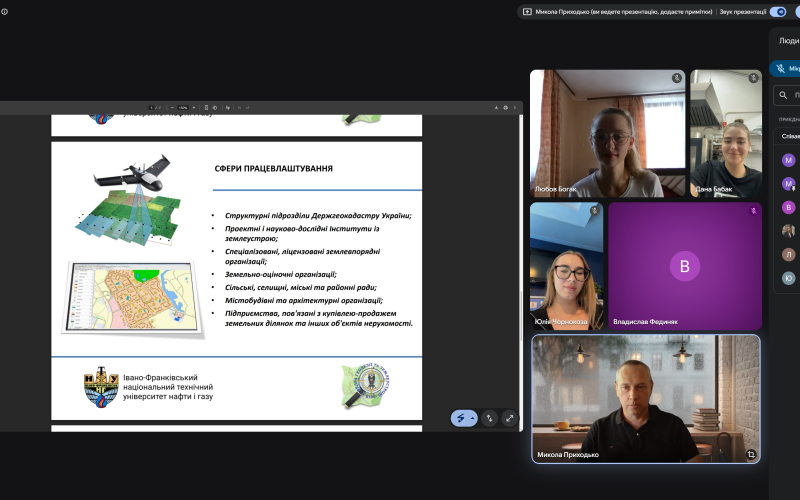Click the brown 'Л' participant avatar
This screenshot has width=800, height=500.
(788, 254)
